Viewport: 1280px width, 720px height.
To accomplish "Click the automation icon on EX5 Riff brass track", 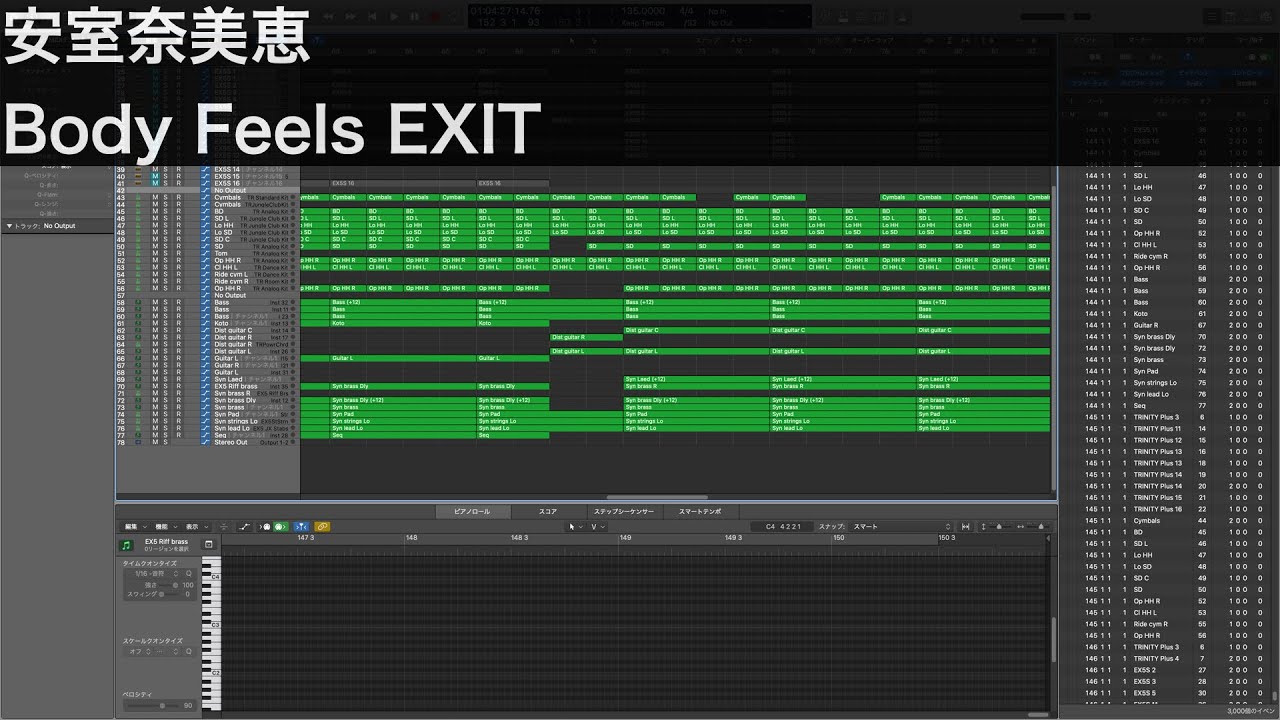I will [205, 386].
